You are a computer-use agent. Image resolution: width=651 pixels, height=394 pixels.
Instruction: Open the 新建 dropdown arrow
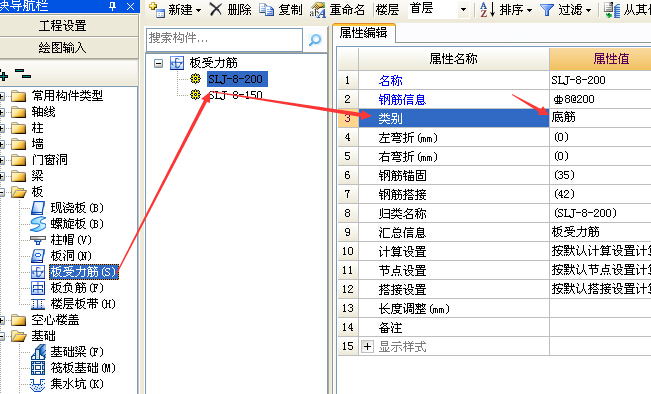tap(198, 10)
